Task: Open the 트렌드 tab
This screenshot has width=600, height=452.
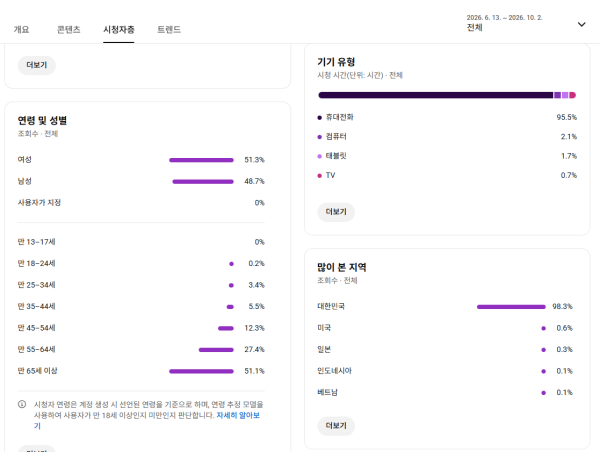Action: 169,29
